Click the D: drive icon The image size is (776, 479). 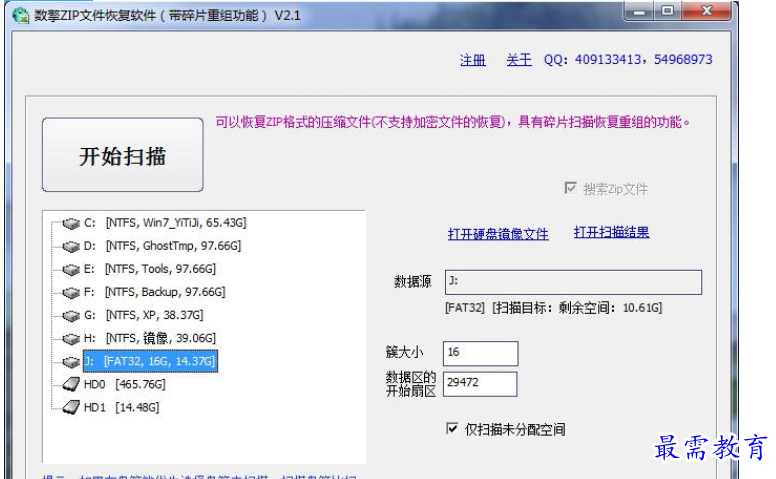71,246
